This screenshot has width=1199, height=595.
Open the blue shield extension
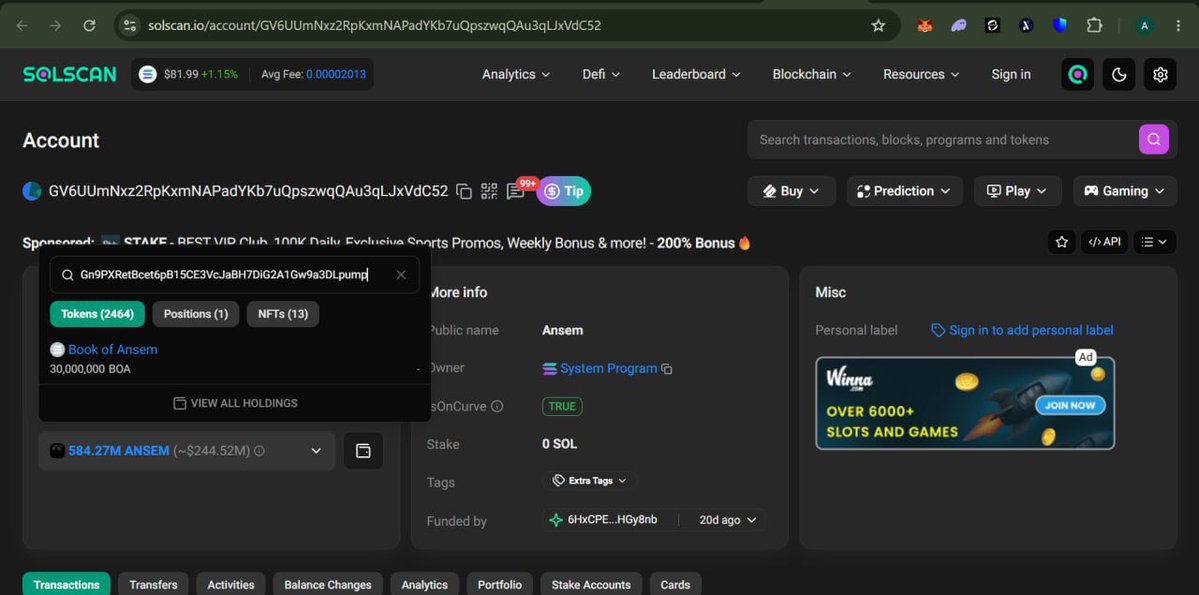coord(1060,25)
